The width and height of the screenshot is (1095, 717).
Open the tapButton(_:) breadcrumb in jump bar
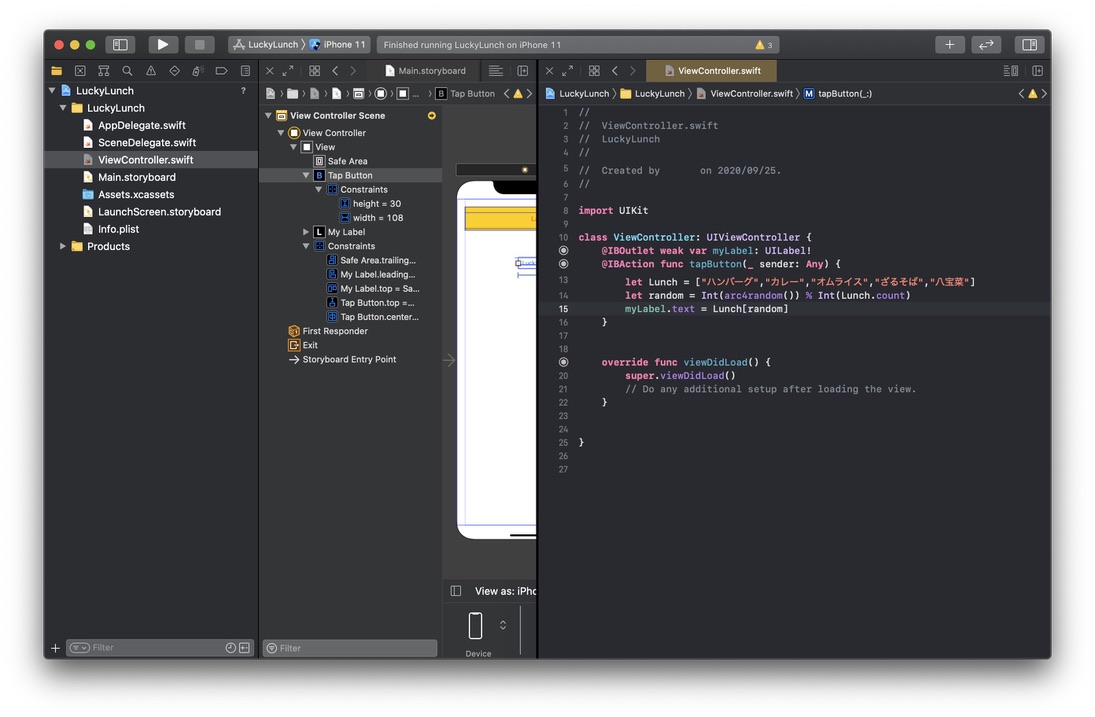pos(837,94)
